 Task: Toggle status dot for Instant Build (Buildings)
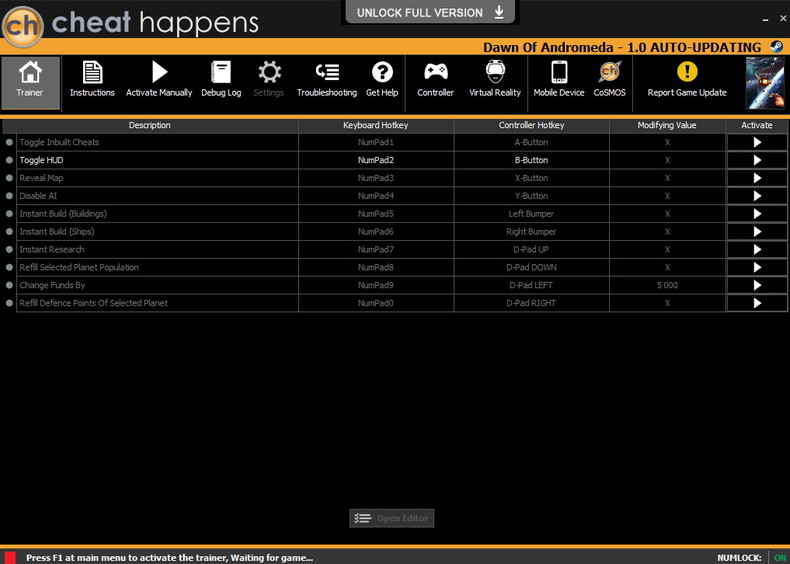tap(9, 214)
